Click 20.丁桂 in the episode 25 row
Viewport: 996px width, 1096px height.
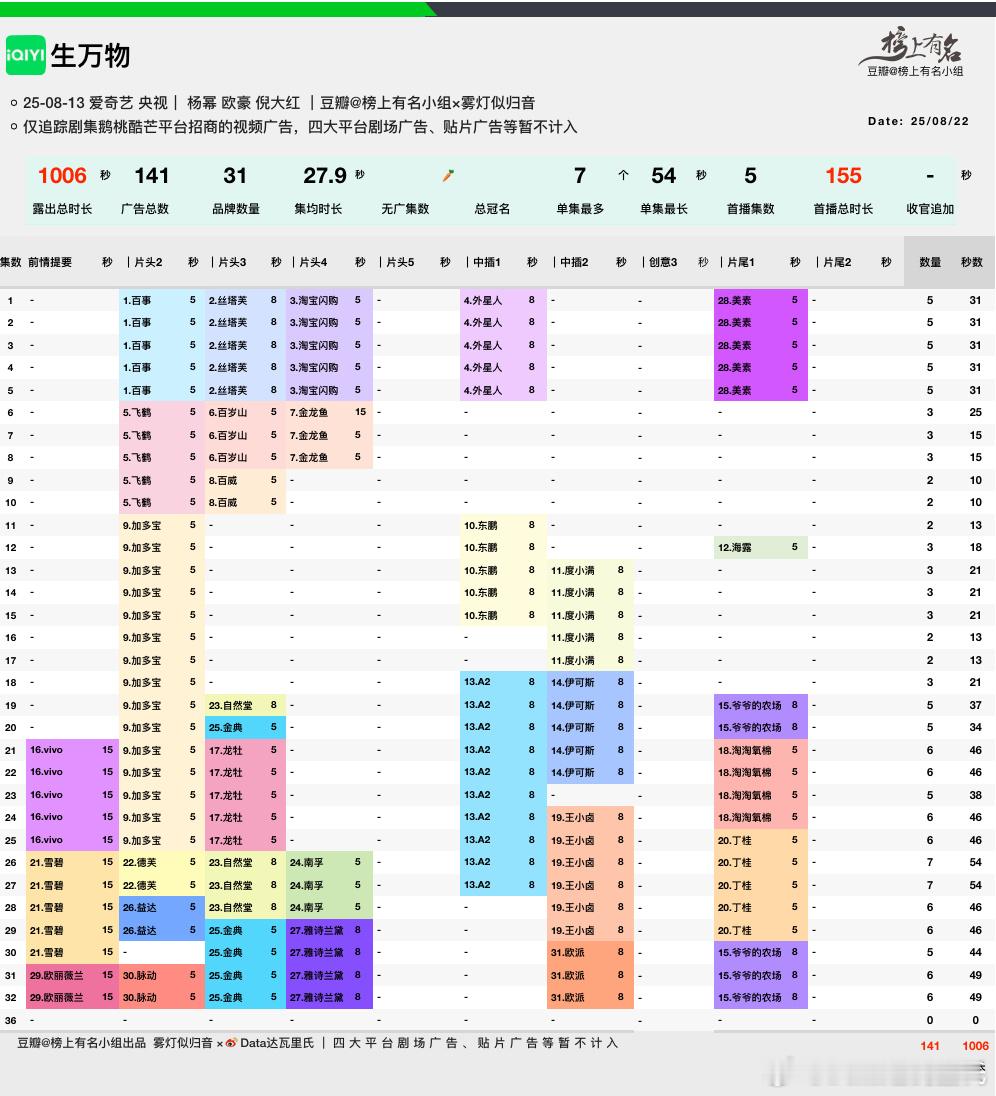pos(734,840)
